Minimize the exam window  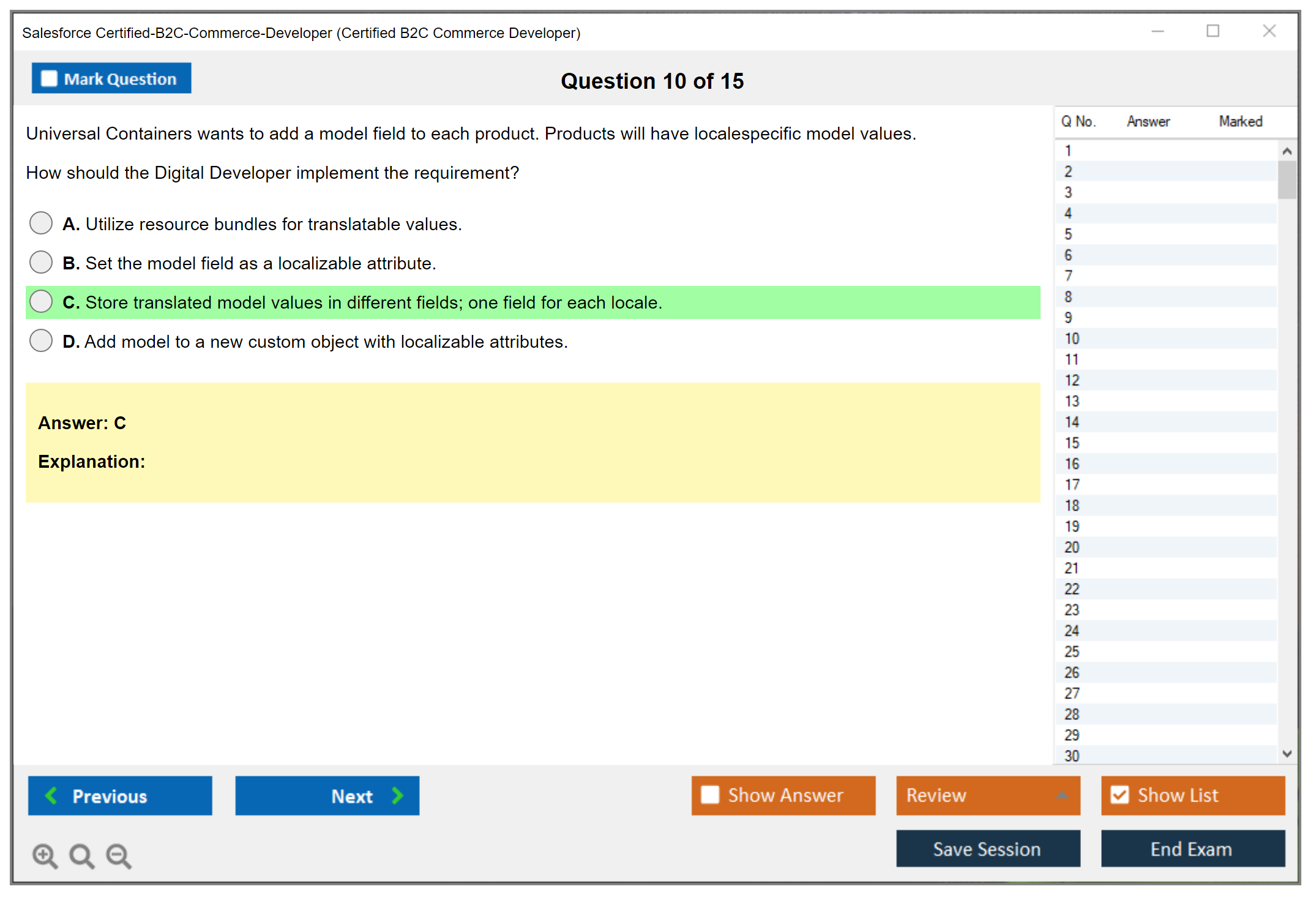(x=1157, y=31)
